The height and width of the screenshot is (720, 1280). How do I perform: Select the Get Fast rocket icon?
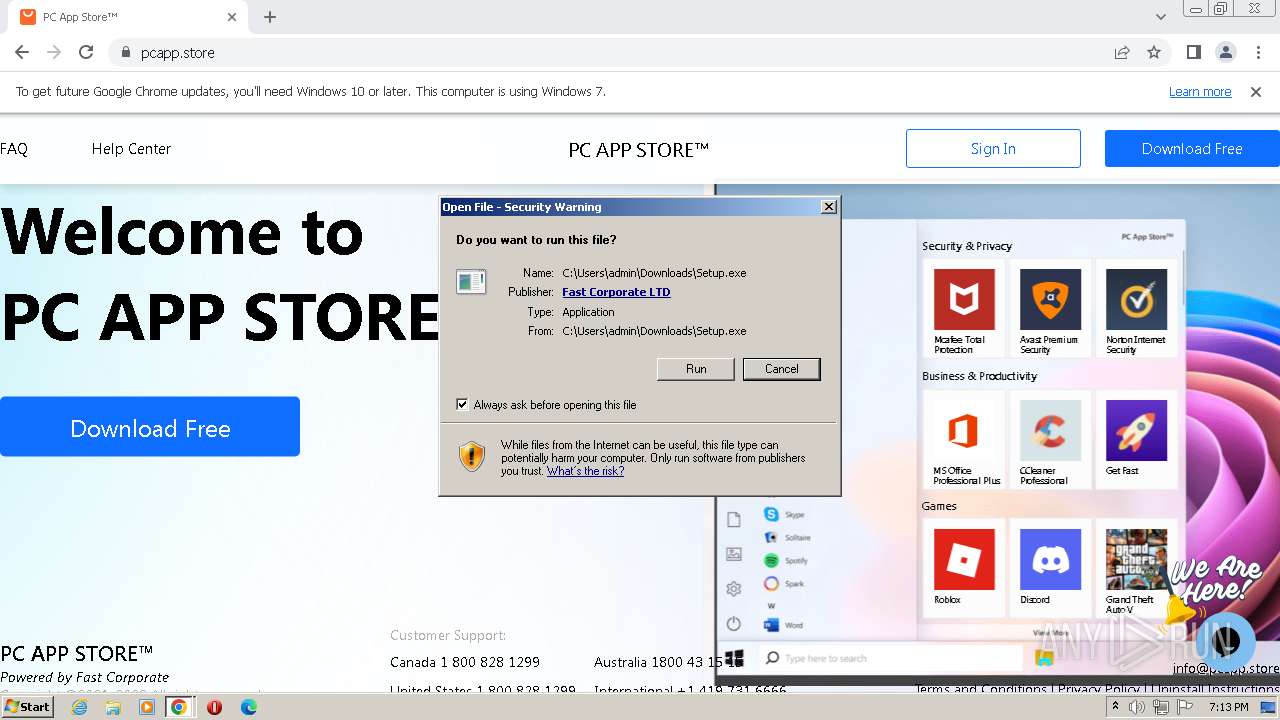tap(1136, 430)
